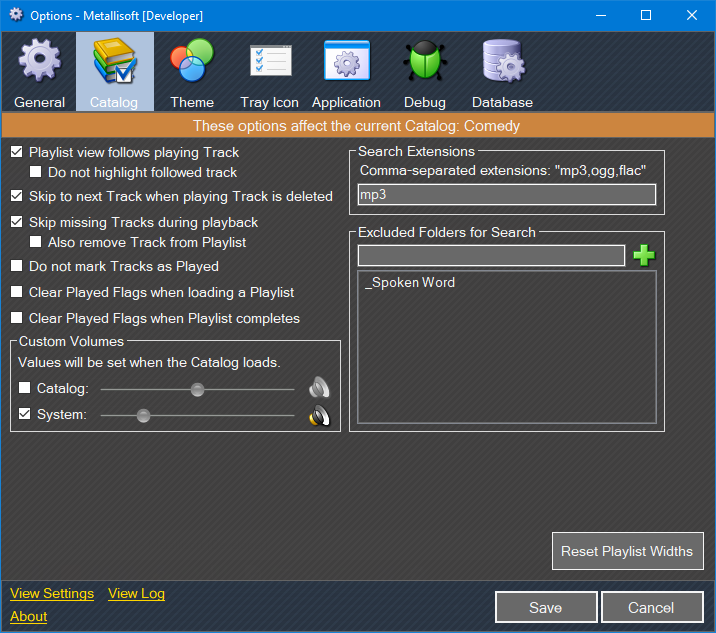Switch to the Catalog tab label

pyautogui.click(x=114, y=102)
